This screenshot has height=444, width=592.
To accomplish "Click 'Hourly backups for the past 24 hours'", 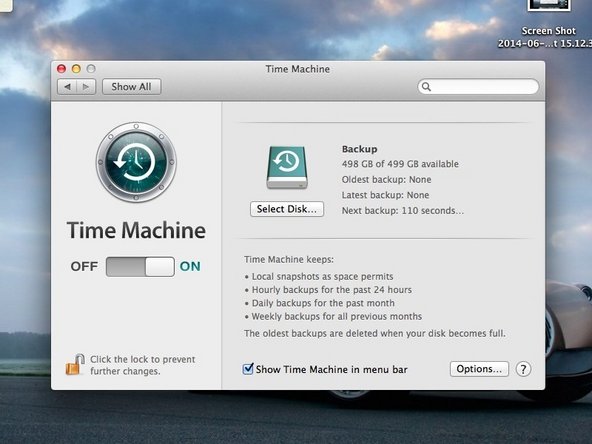I will [332, 290].
